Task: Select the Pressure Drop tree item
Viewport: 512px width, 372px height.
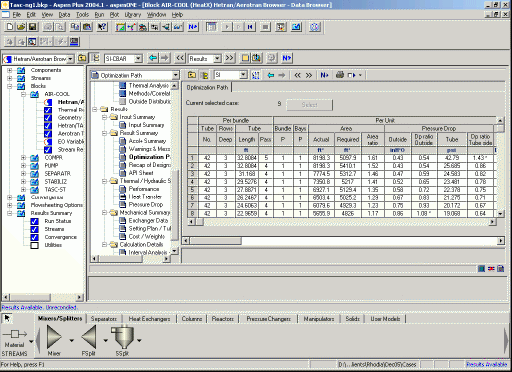Action: tap(146, 205)
